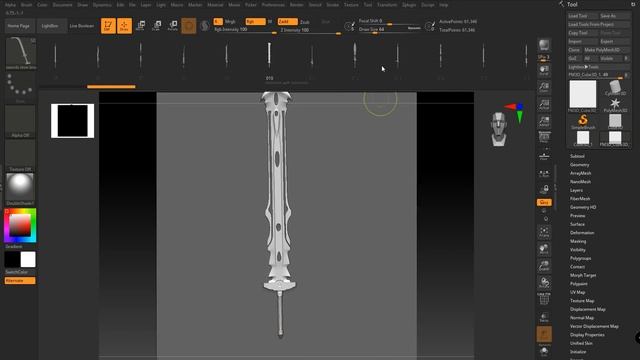Expand the ArrayMesh section
Screen dimensions: 640x360
(x=580, y=173)
